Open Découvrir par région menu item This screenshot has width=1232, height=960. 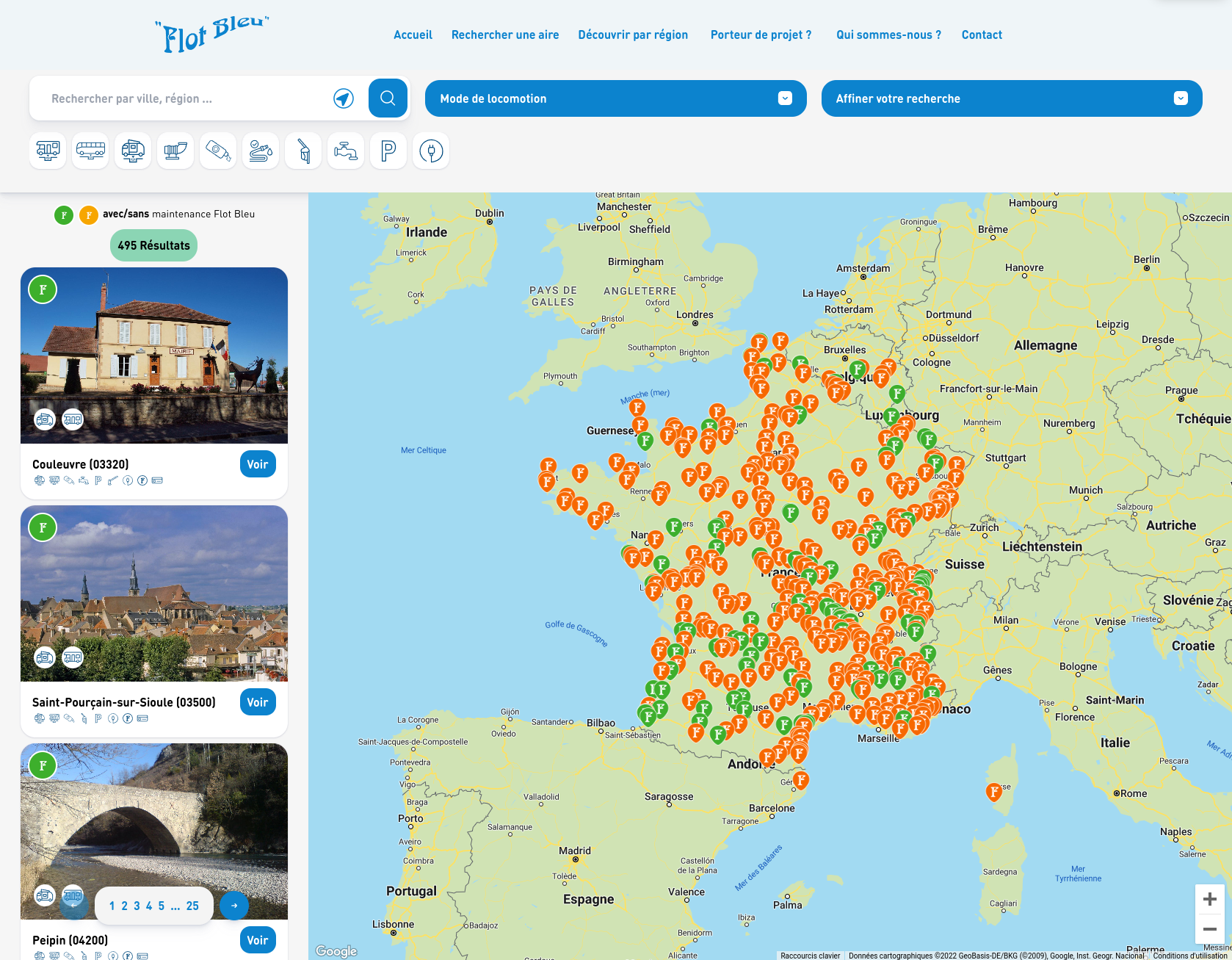point(633,35)
